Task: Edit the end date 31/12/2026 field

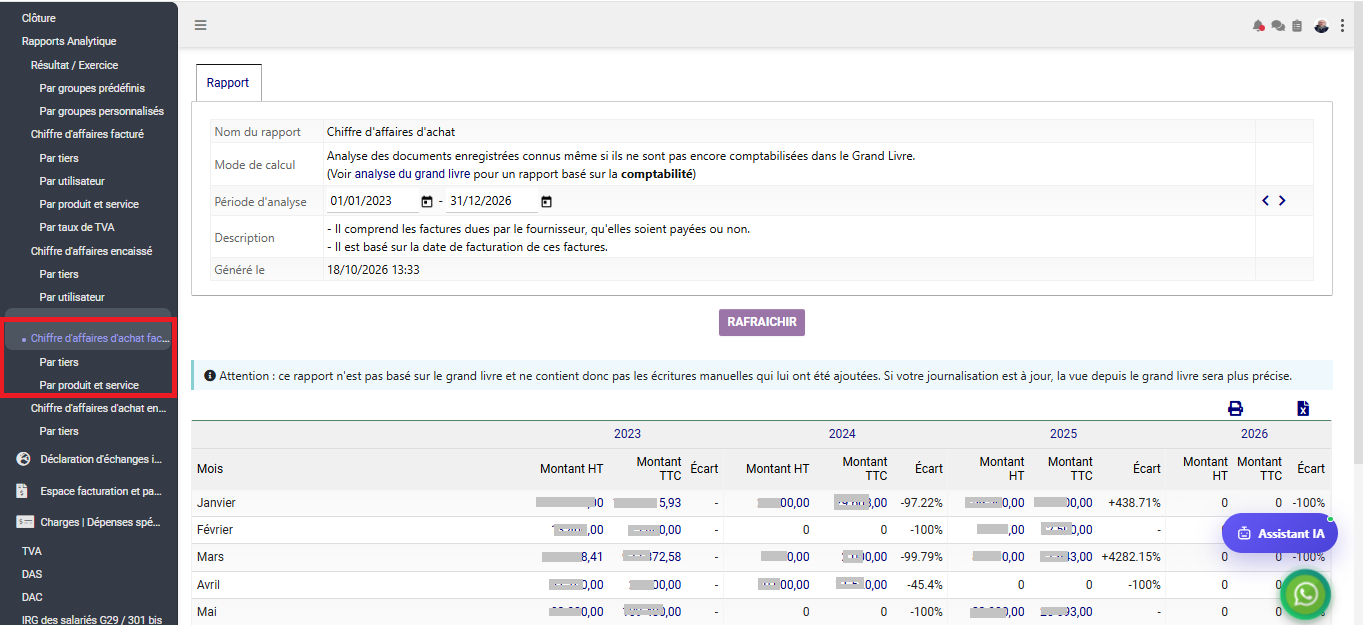Action: (x=492, y=201)
